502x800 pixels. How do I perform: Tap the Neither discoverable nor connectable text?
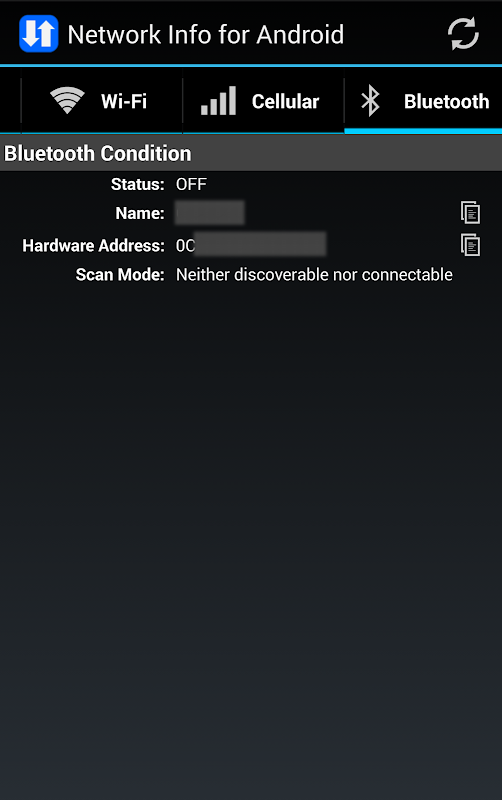tap(314, 274)
